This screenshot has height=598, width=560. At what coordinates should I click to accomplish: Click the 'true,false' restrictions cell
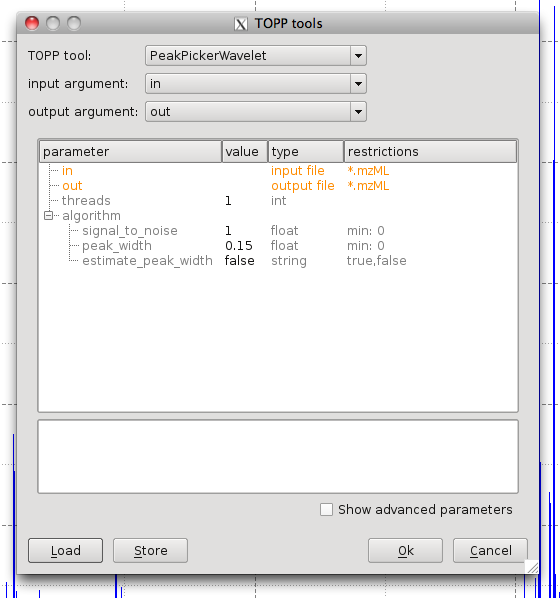[x=377, y=261]
